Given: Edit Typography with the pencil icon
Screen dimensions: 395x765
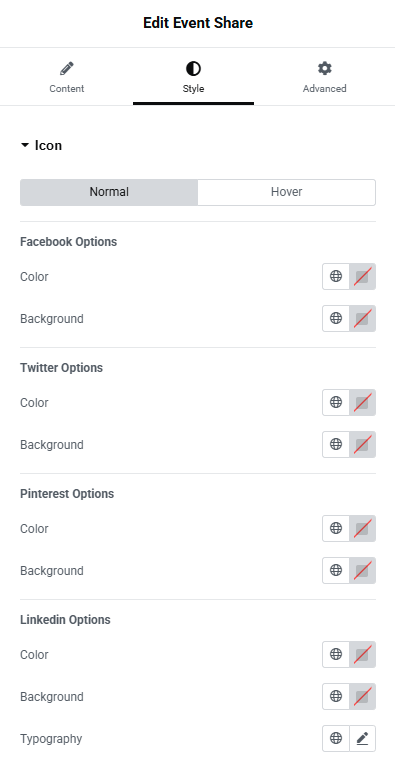Looking at the screenshot, I should pos(362,738).
